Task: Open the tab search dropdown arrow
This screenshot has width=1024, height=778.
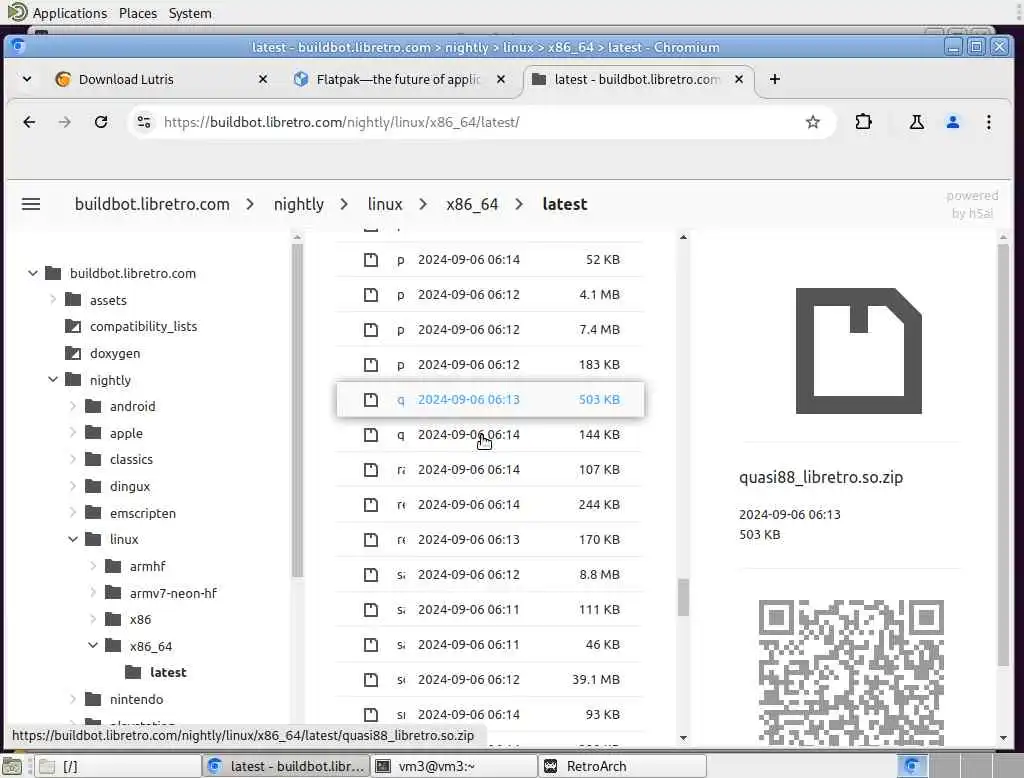Action: click(27, 79)
